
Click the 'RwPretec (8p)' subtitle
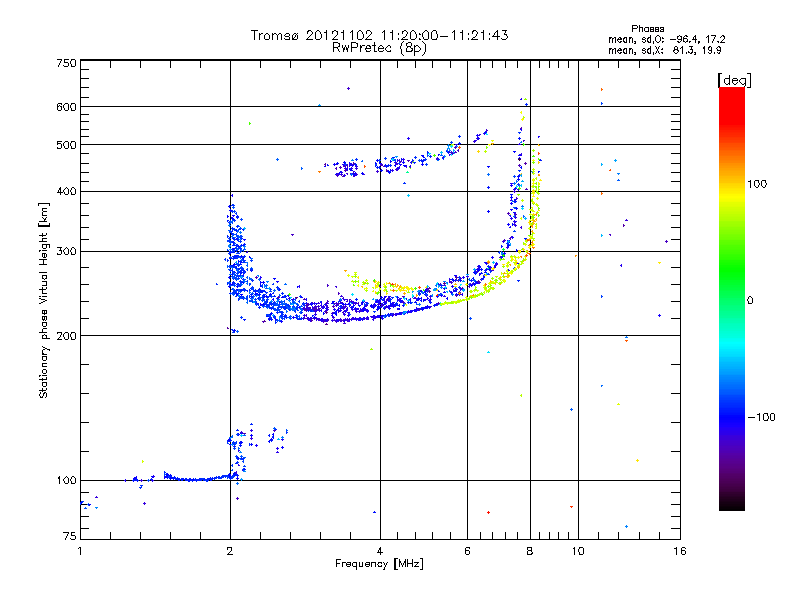pyautogui.click(x=379, y=48)
